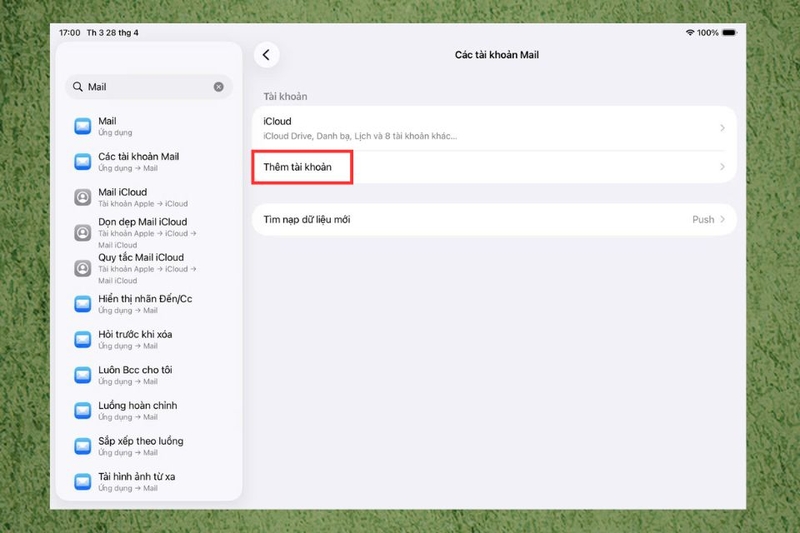Screen dimensions: 800x533
Task: Tap the back chevron button
Action: click(x=266, y=55)
